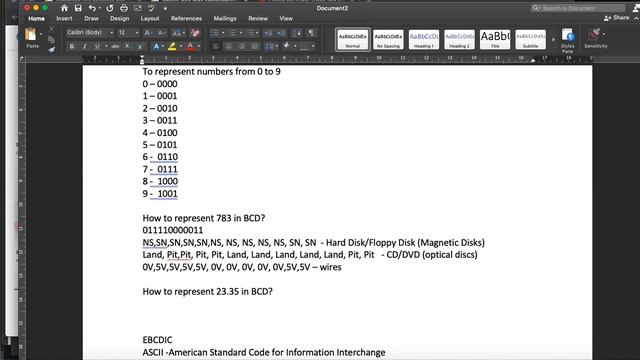This screenshot has height=360, width=640.
Task: Apply the Subtitle style
Action: coord(530,40)
